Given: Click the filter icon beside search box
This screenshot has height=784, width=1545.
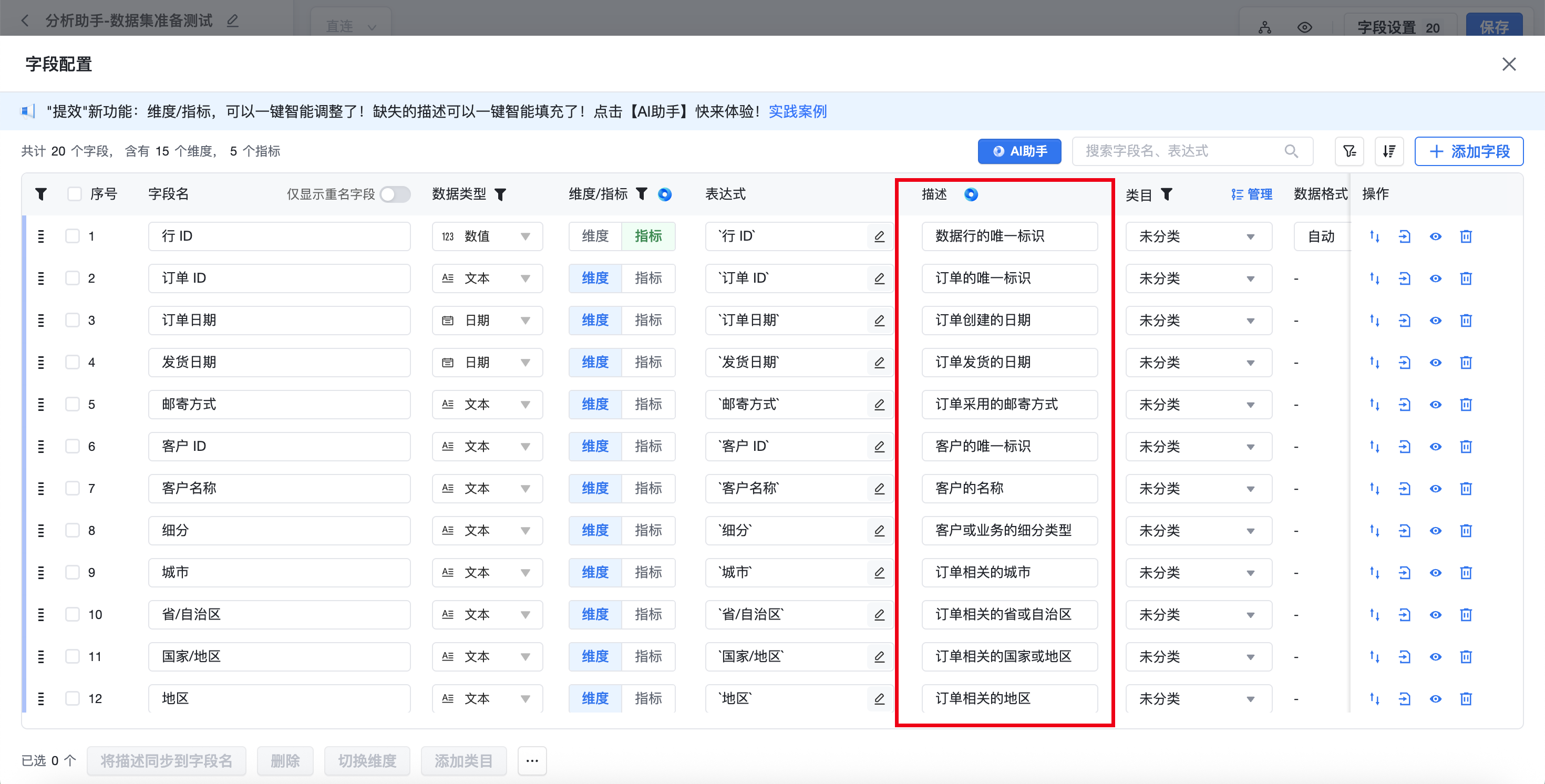Looking at the screenshot, I should pyautogui.click(x=1349, y=151).
